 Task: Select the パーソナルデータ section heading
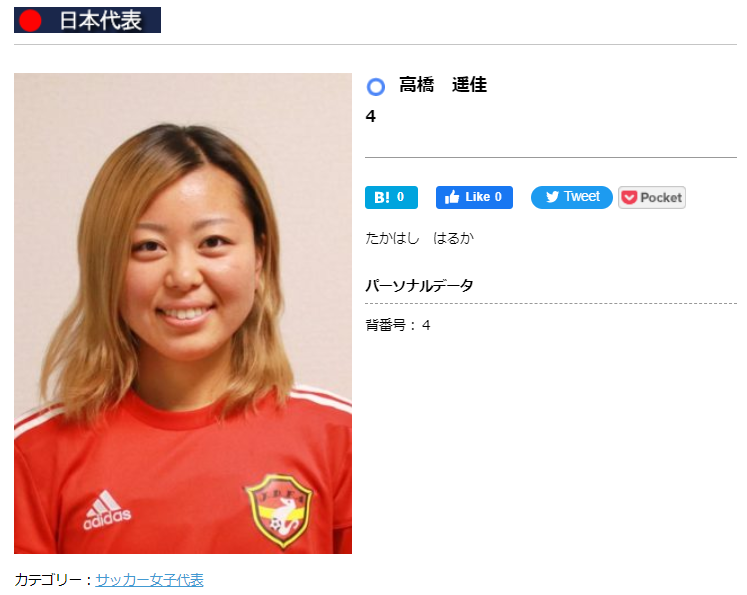(419, 285)
